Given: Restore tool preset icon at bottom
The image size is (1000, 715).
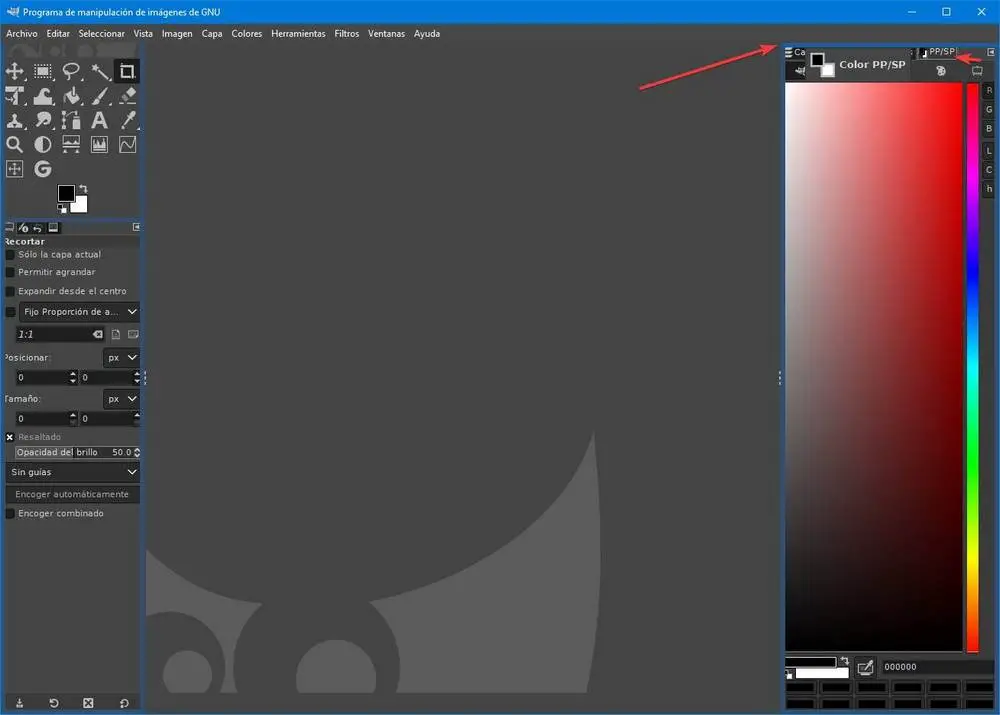Looking at the screenshot, I should tap(54, 703).
